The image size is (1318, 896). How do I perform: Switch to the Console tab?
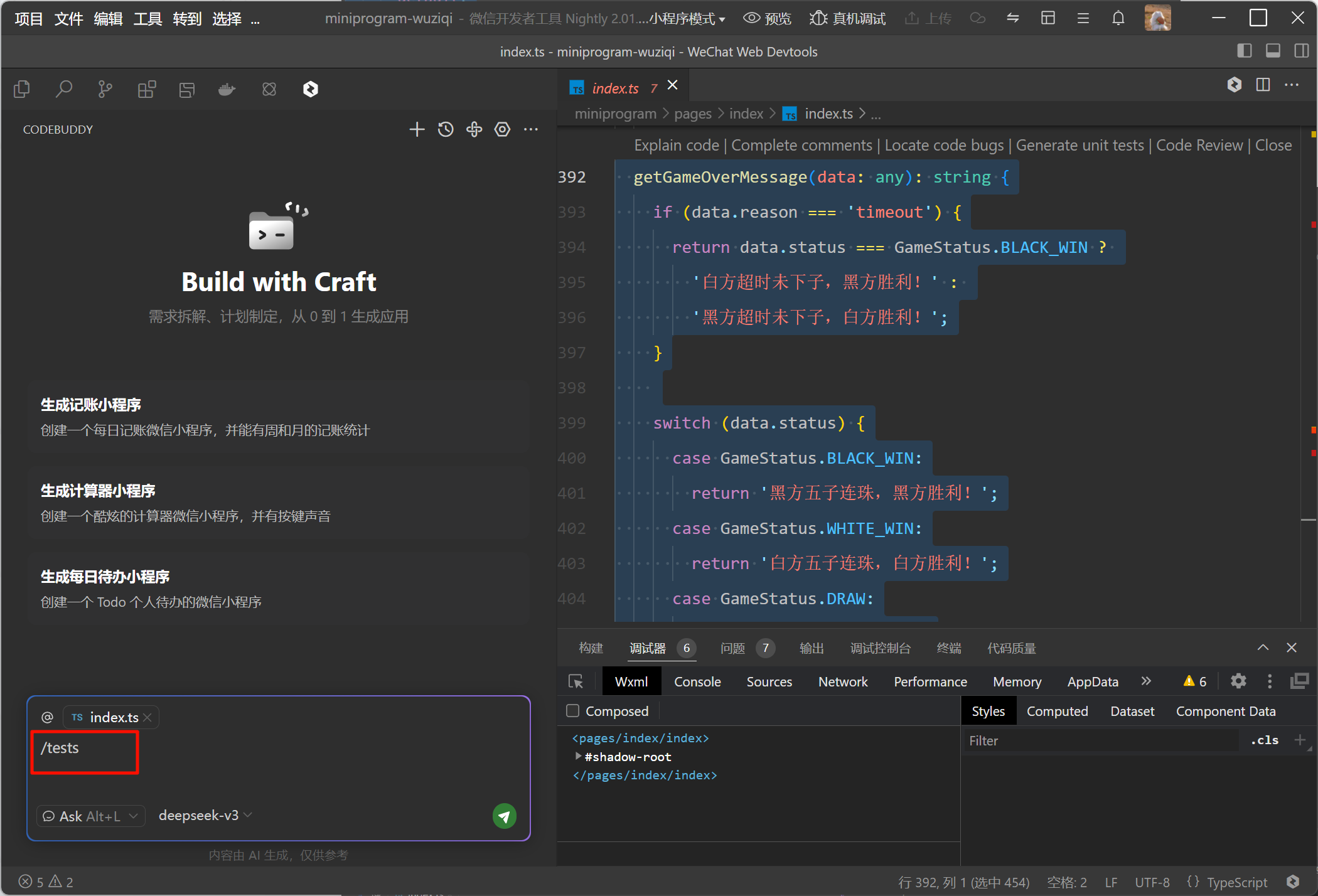(697, 681)
